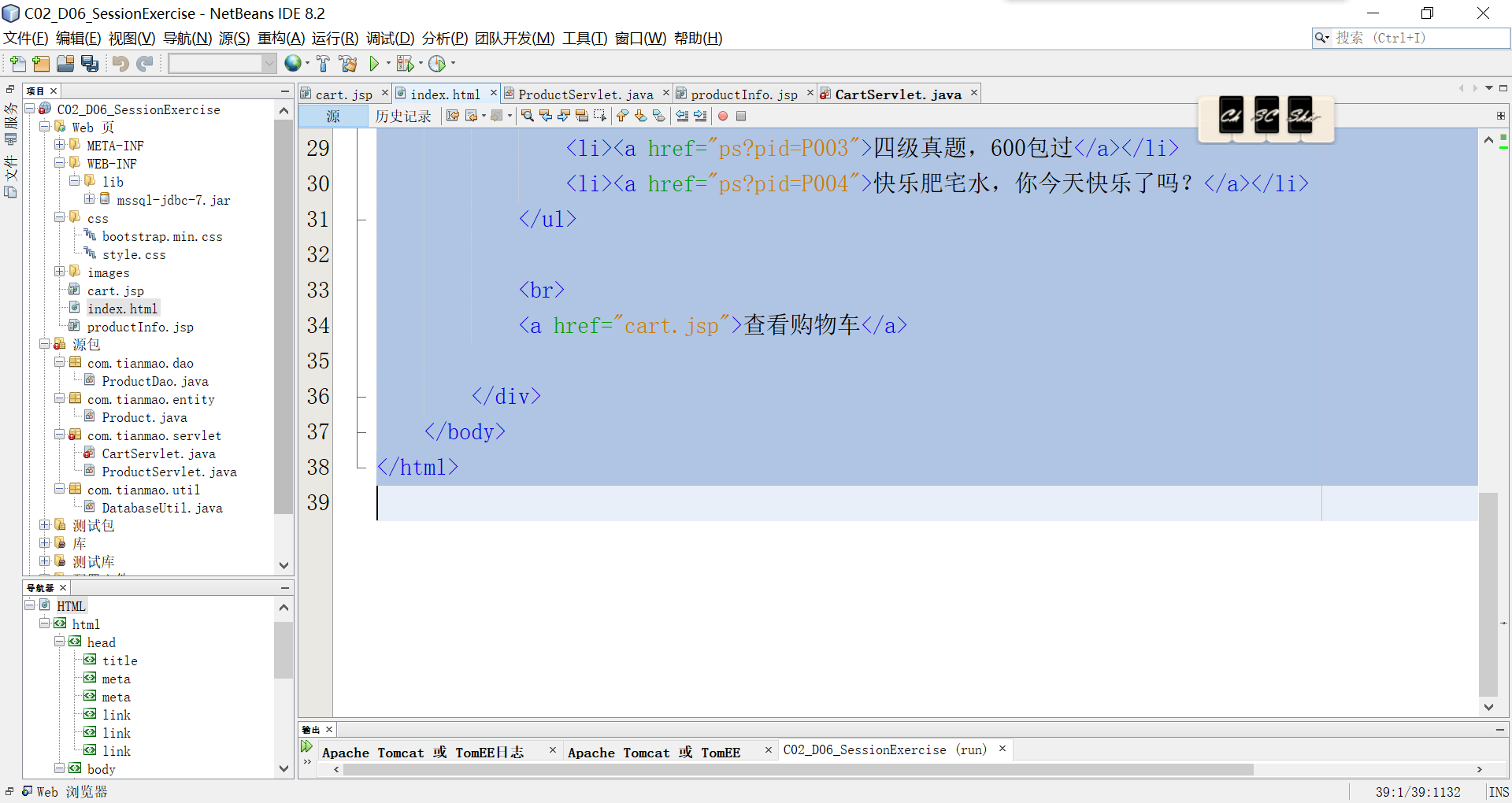Start macro recording red circle
The image size is (1512, 803).
pos(723,116)
